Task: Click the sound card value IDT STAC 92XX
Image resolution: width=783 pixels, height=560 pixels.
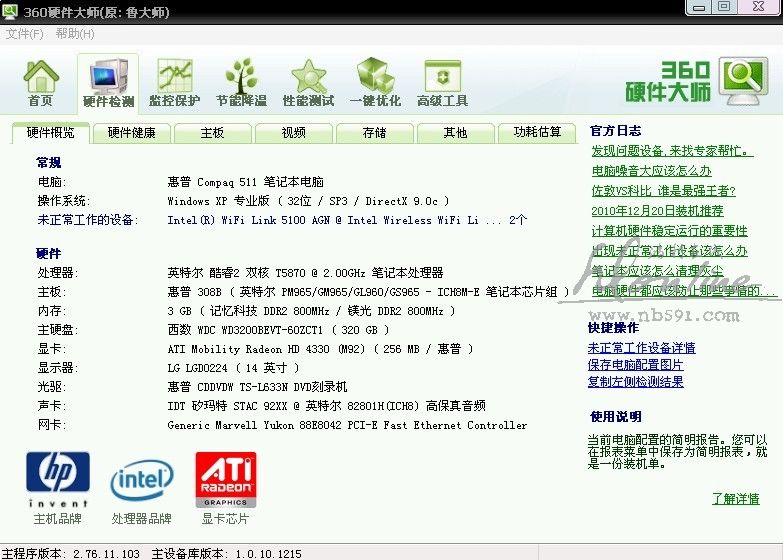Action: point(326,406)
